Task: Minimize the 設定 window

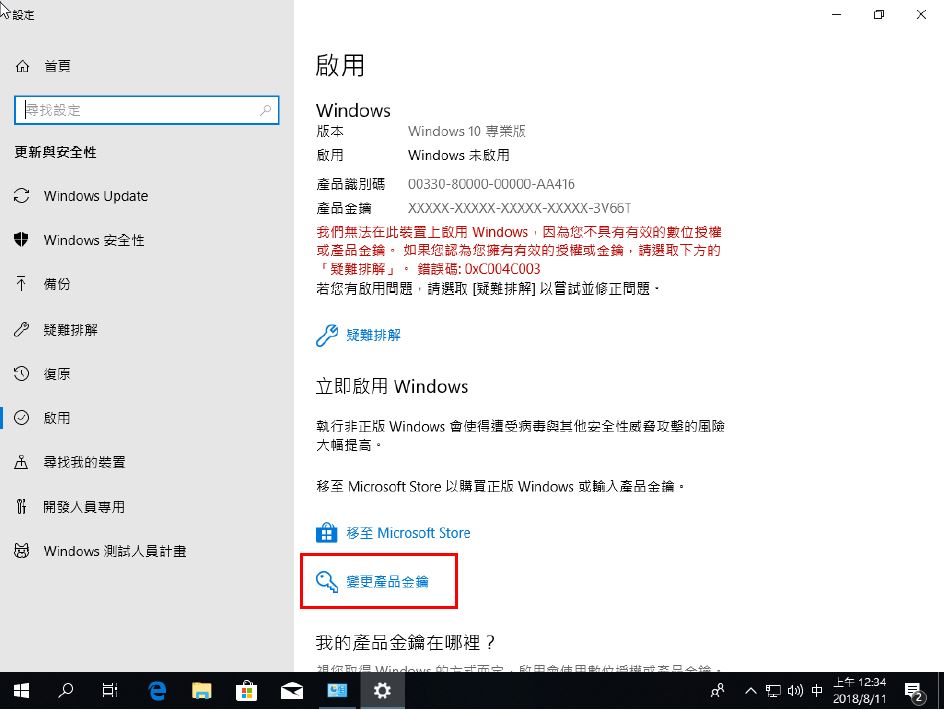Action: [837, 14]
